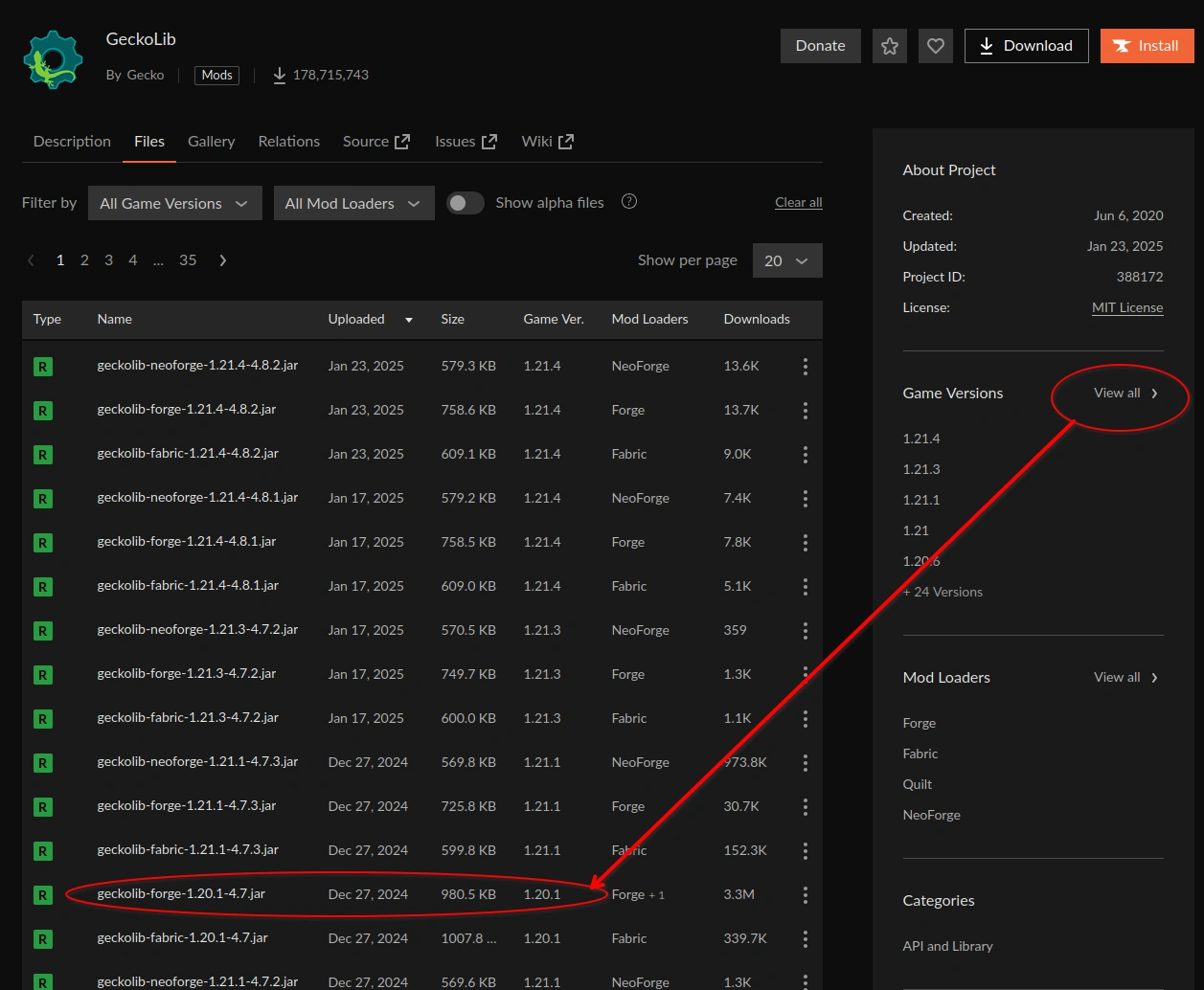
Task: Open the MIT License link
Action: [x=1127, y=307]
